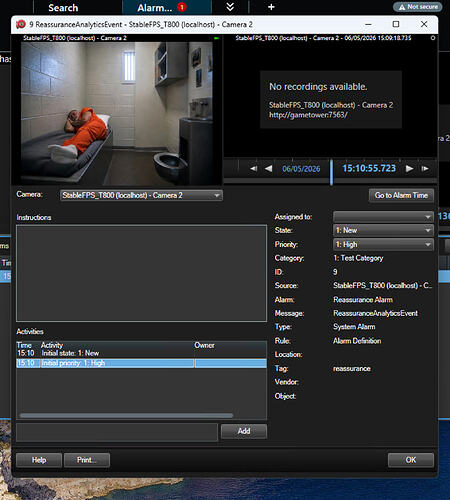Jump to previous sequence in playback
This screenshot has height=500, width=450.
click(253, 169)
